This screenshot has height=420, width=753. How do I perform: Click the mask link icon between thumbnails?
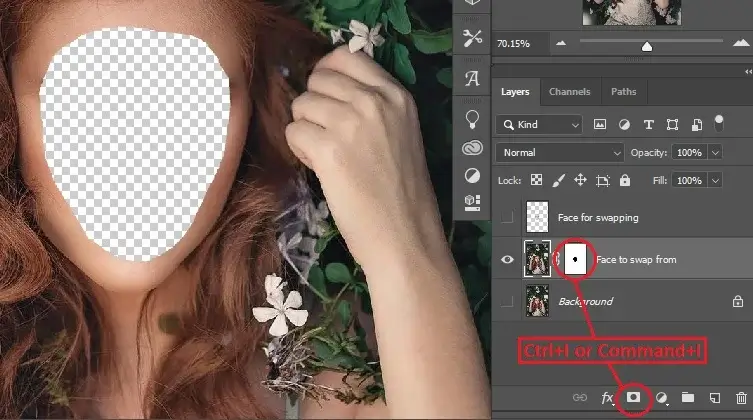point(557,259)
